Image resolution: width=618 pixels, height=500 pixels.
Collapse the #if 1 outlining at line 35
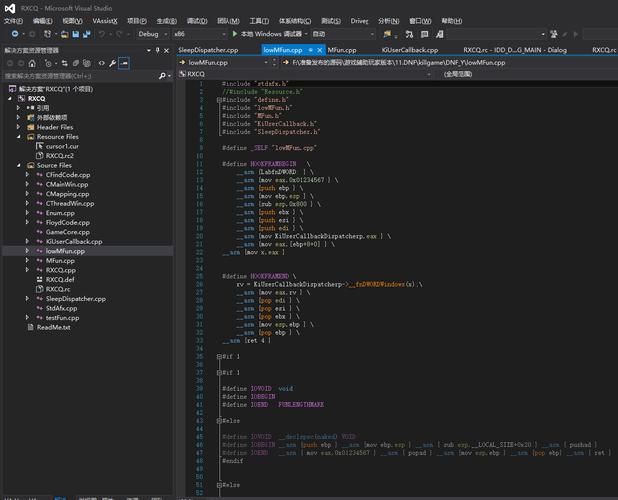tap(219, 357)
